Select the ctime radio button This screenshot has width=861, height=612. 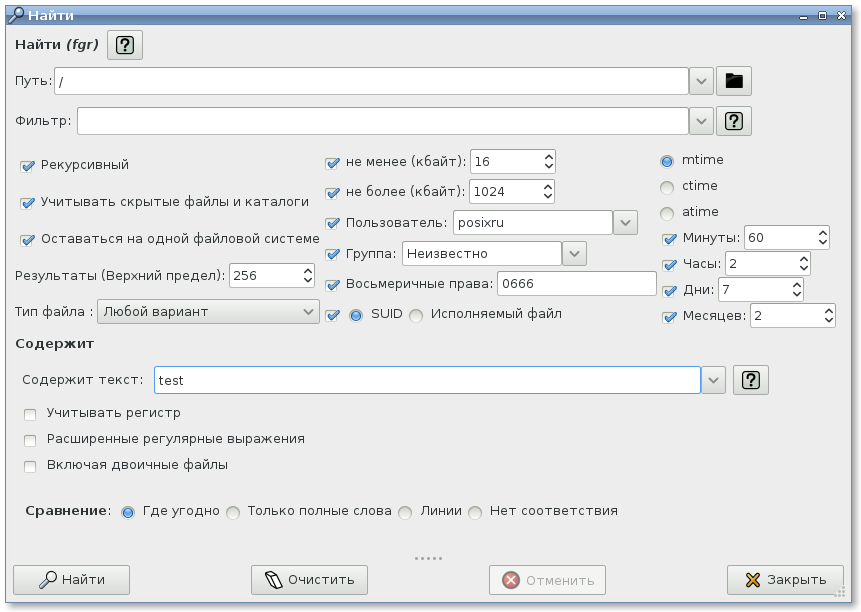tap(667, 188)
